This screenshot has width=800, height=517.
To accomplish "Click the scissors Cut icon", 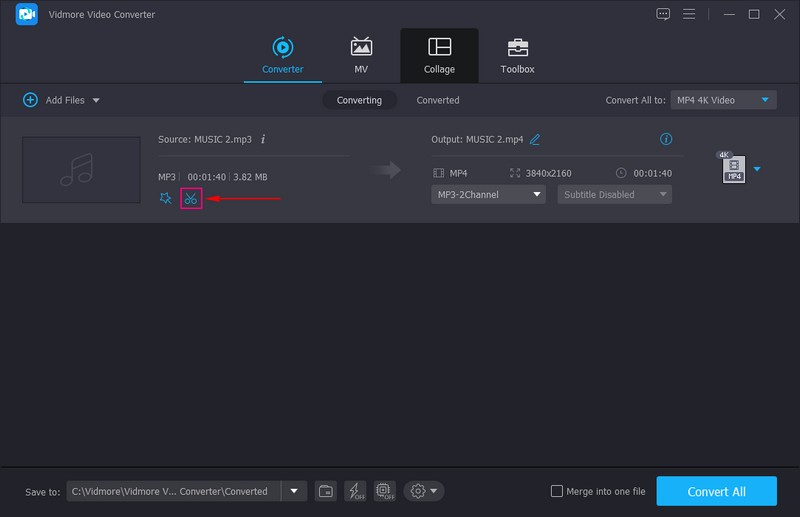I will click(191, 198).
